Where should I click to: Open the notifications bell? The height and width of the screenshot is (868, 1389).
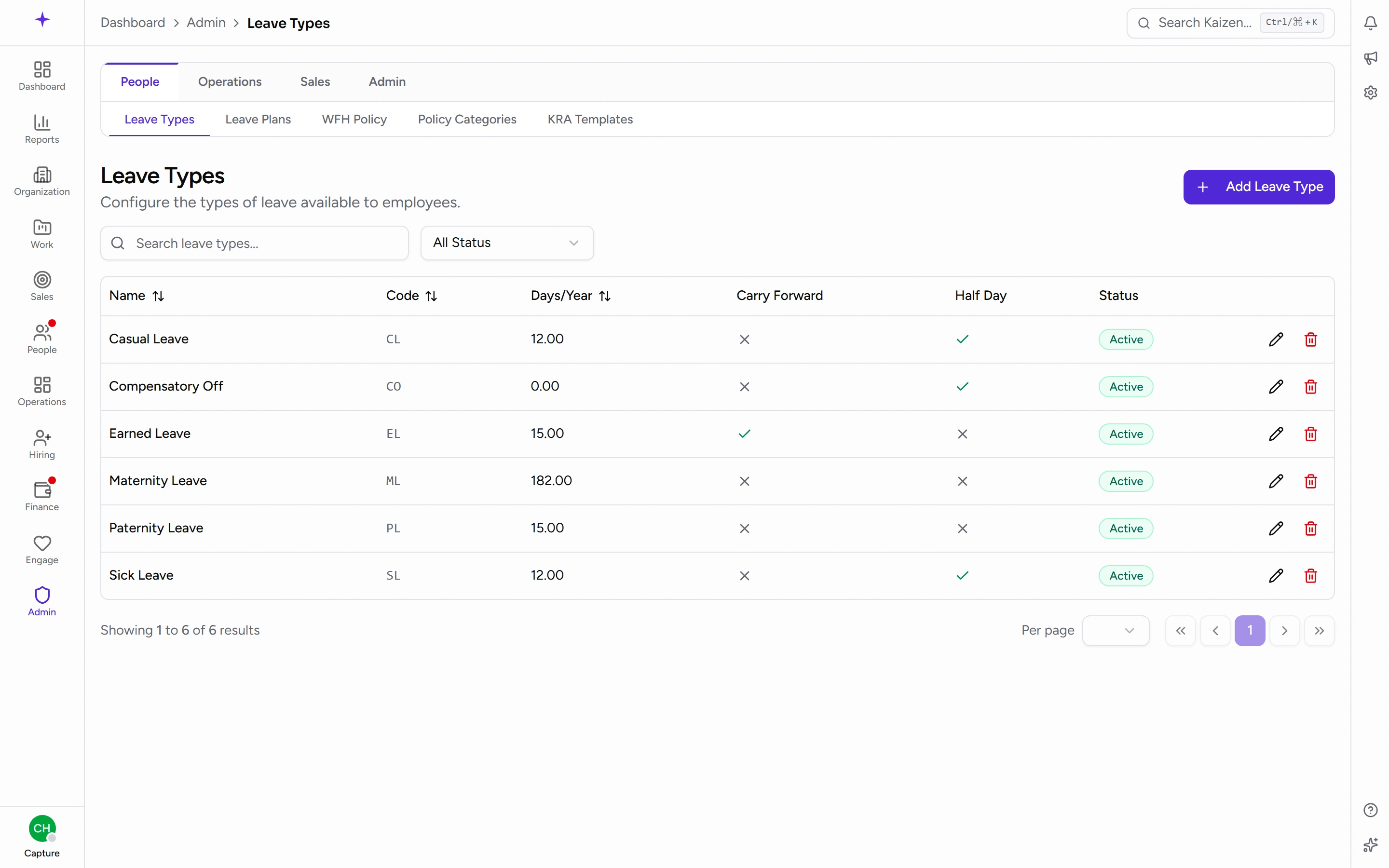[x=1370, y=23]
